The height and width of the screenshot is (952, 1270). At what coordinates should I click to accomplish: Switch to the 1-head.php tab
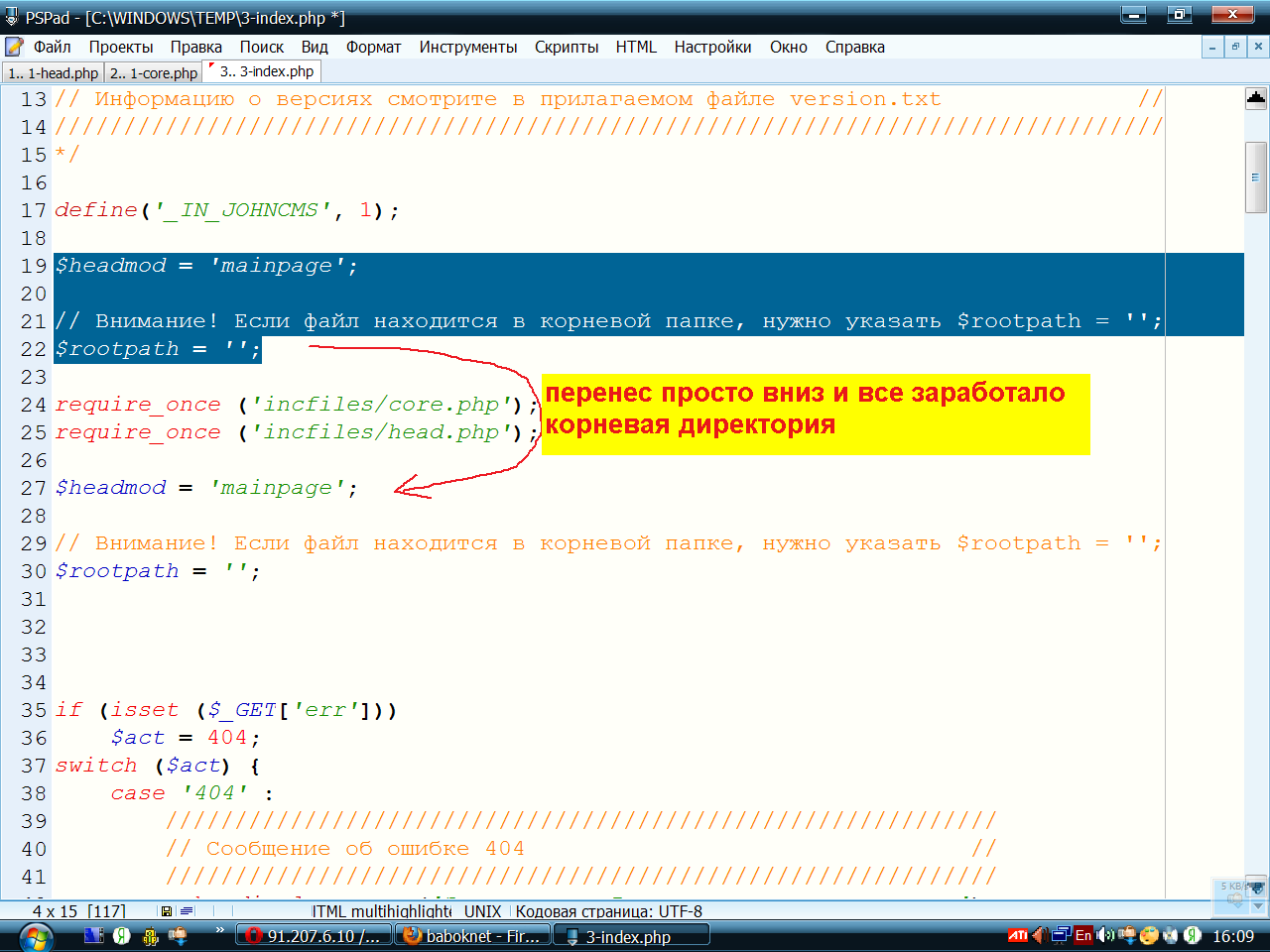[54, 72]
